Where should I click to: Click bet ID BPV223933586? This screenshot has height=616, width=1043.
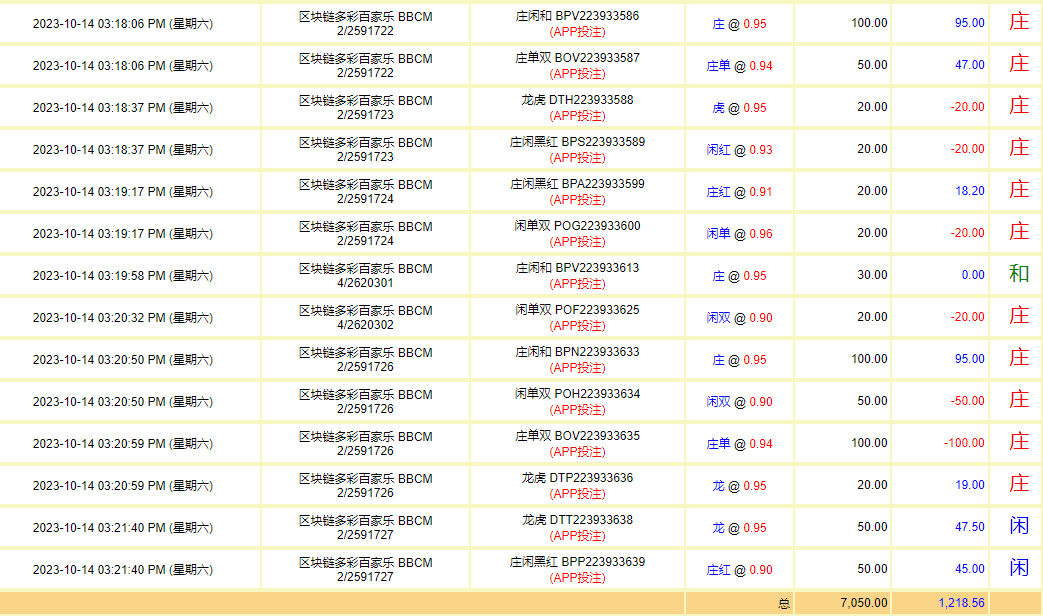click(x=577, y=16)
